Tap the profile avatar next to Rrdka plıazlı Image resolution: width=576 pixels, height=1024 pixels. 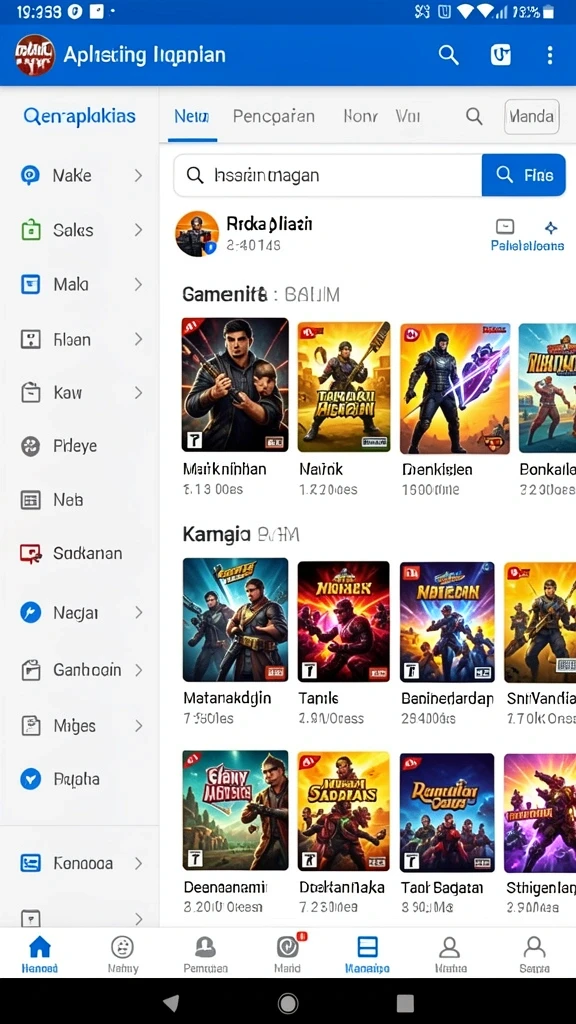(197, 233)
